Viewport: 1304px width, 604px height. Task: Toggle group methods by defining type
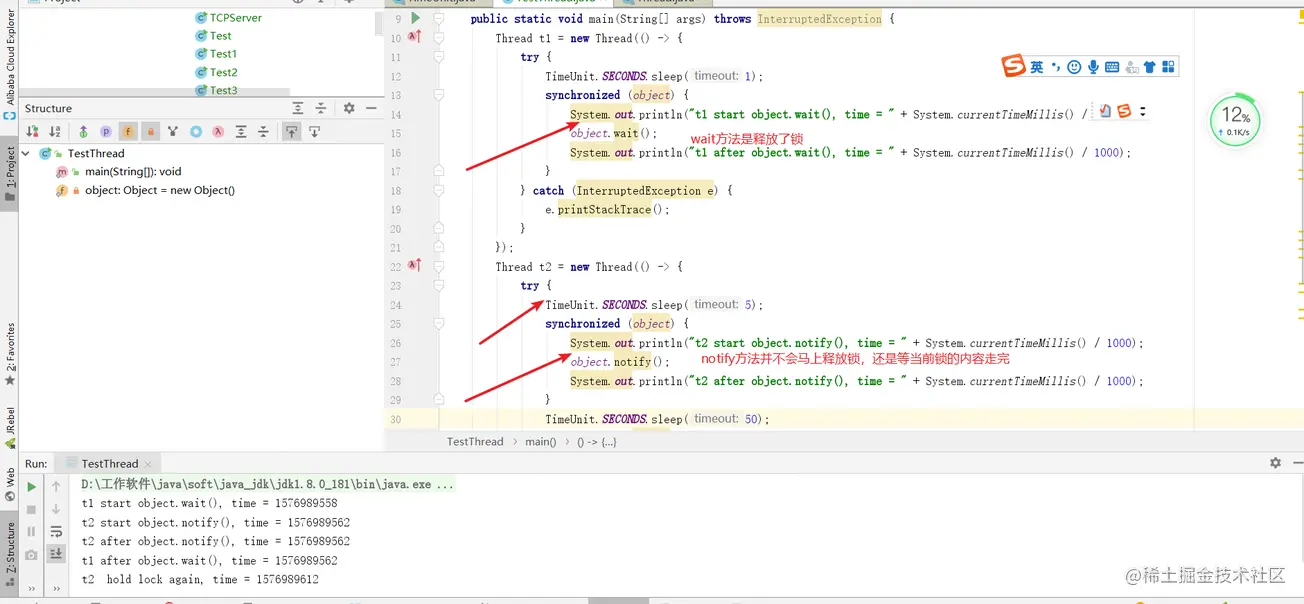(x=173, y=131)
